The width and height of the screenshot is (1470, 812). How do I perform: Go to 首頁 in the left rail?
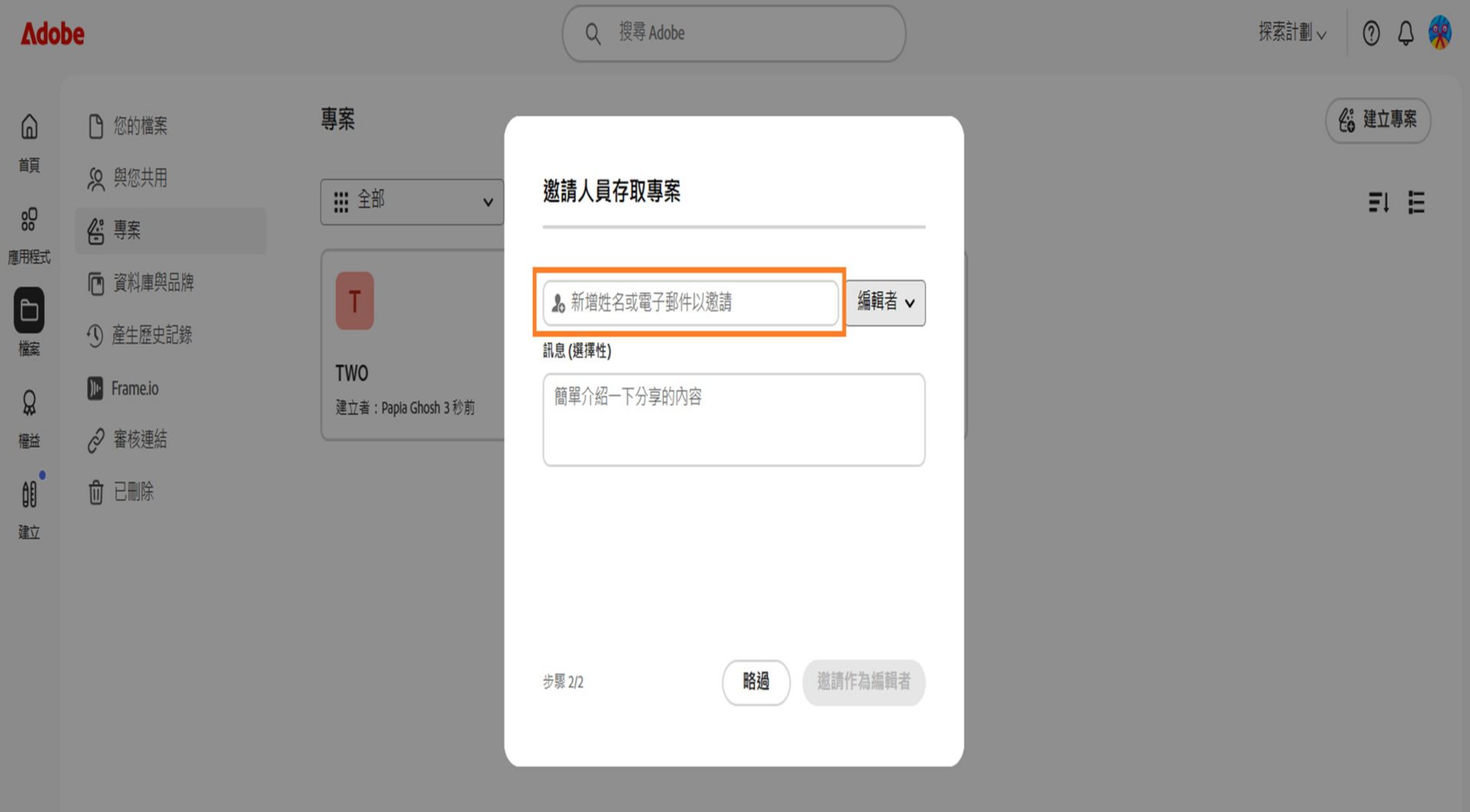pos(29,143)
